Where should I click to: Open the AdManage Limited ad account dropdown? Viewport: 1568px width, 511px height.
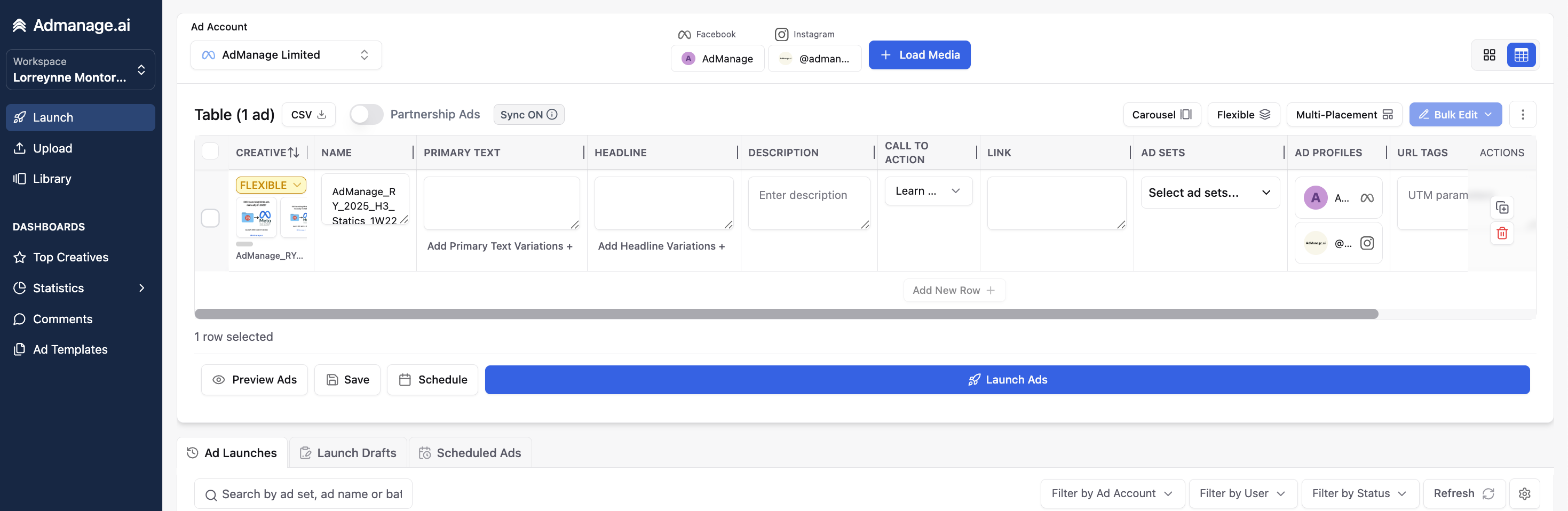(x=286, y=55)
